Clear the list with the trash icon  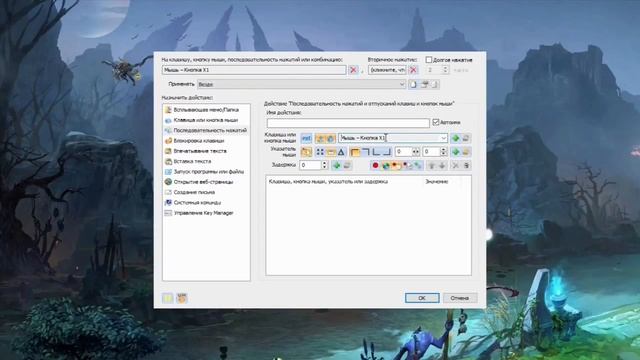point(467,165)
